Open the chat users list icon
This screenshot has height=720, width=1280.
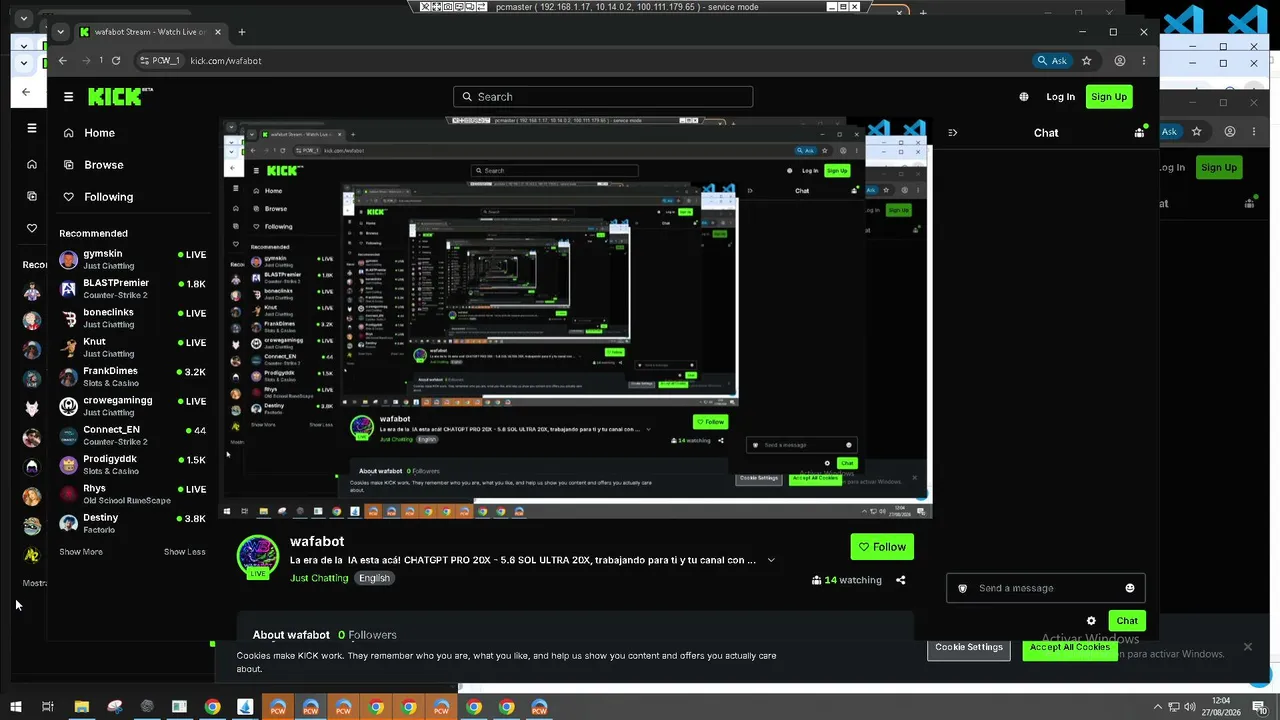point(1139,133)
